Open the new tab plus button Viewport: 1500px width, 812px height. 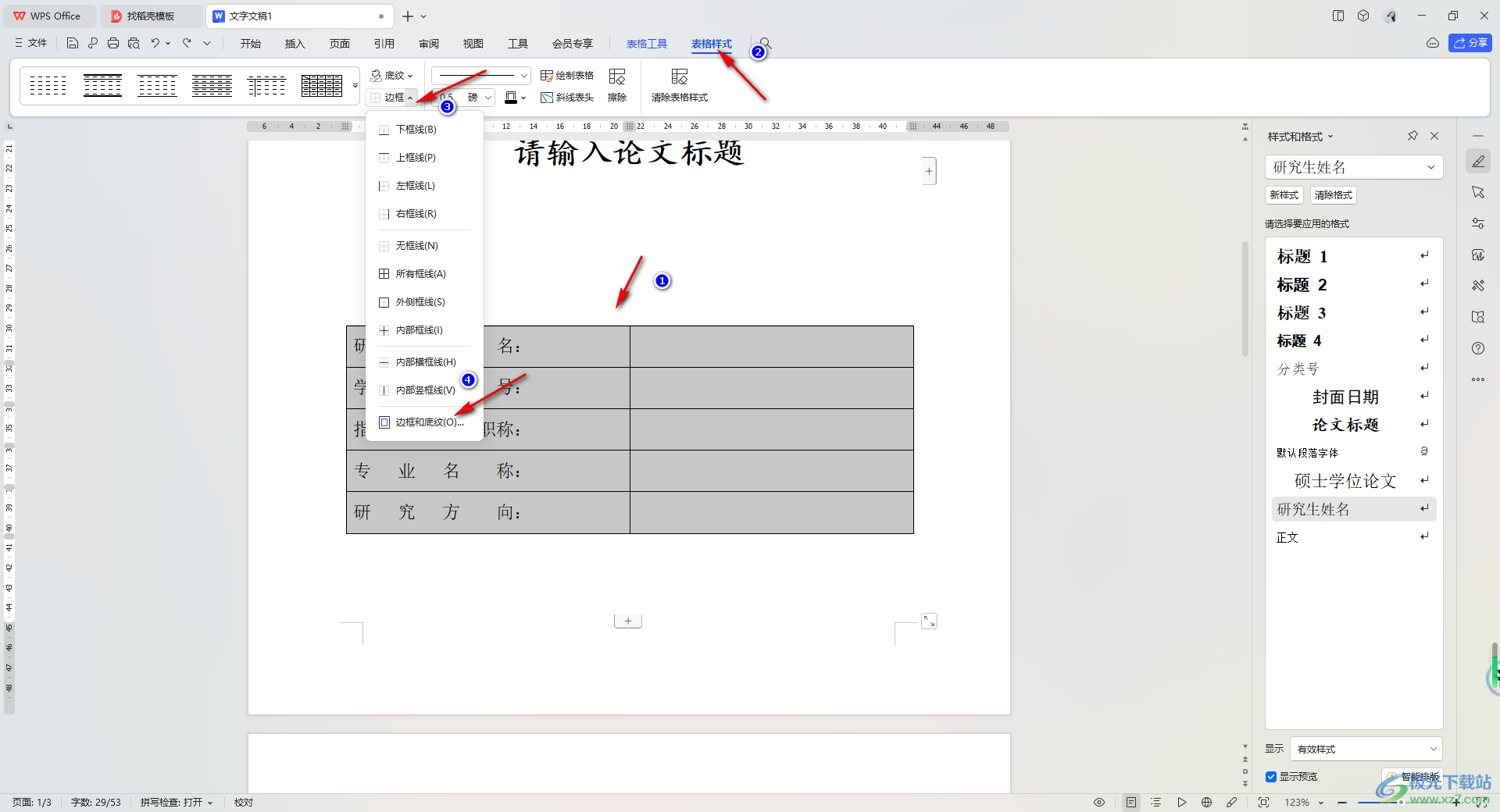(408, 16)
